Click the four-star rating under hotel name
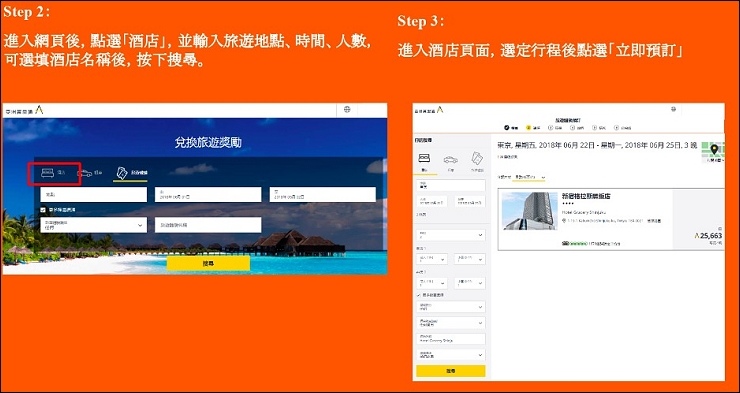 568,204
